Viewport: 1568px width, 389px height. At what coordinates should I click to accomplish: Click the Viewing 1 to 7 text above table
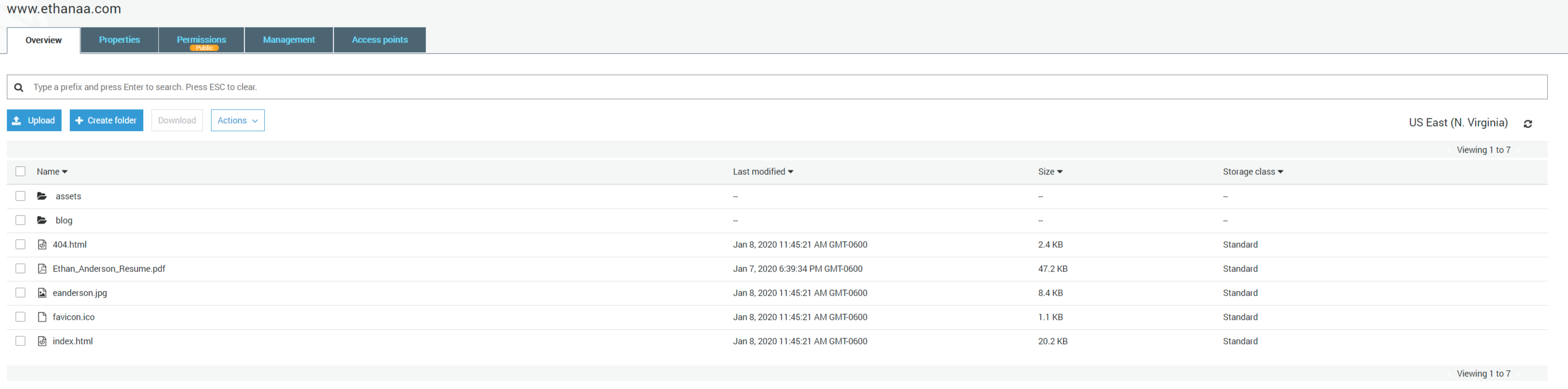click(x=1483, y=150)
